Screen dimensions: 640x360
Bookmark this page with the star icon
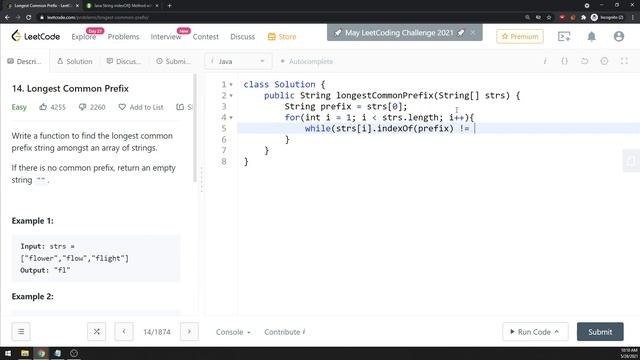click(x=549, y=18)
